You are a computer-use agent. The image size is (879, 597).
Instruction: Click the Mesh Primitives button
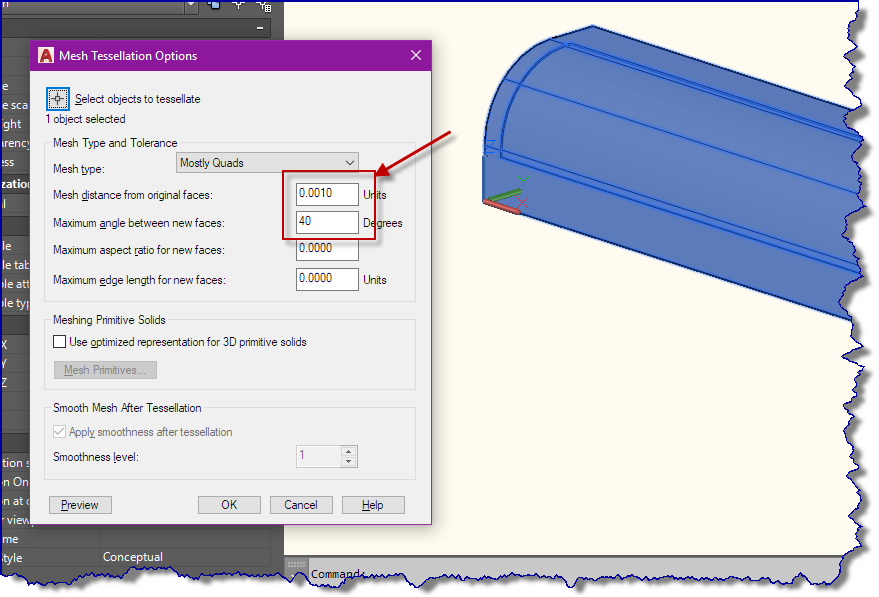point(105,370)
